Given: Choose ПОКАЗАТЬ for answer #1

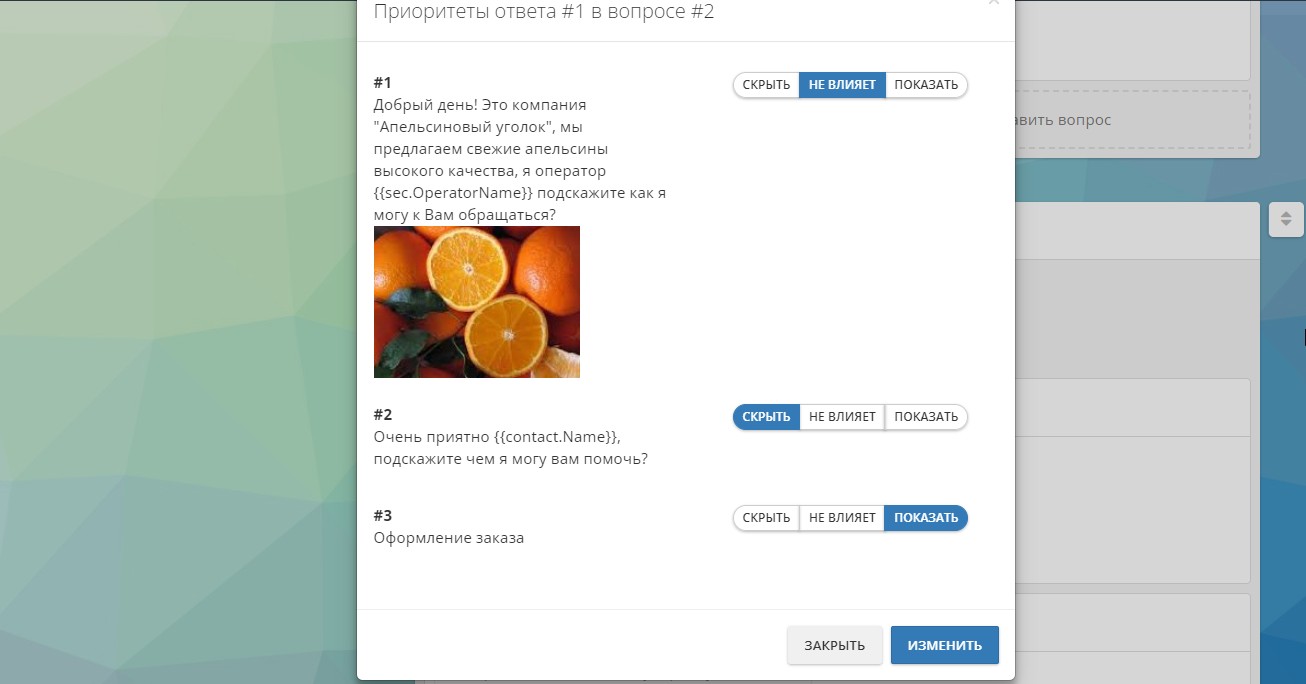Looking at the screenshot, I should pyautogui.click(x=926, y=85).
